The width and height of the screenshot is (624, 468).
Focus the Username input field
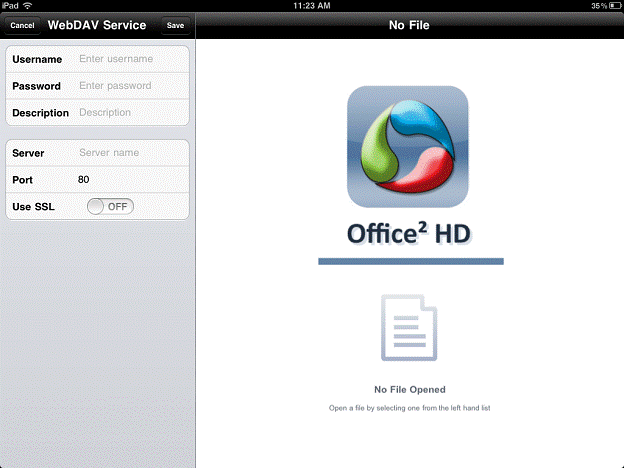coord(133,59)
